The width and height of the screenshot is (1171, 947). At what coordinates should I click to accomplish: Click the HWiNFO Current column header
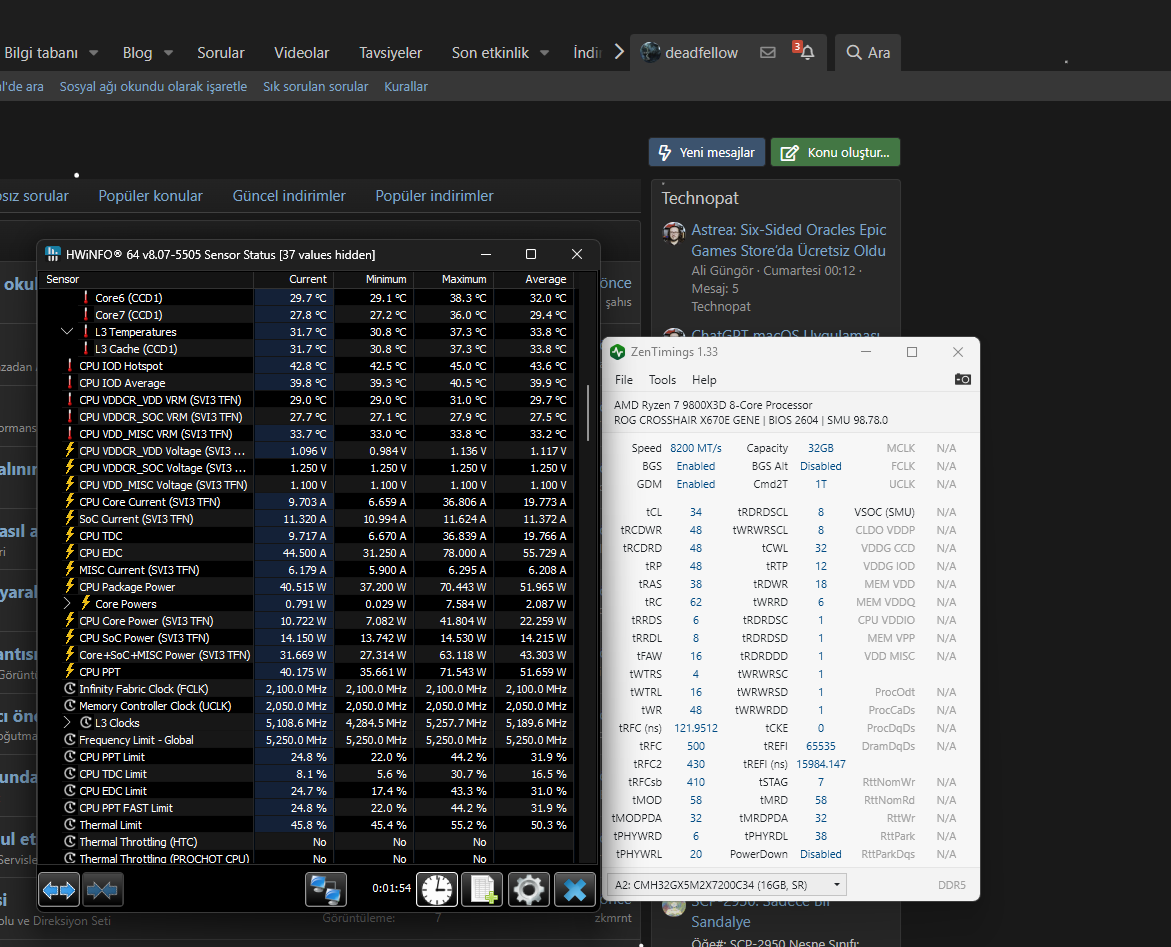point(293,279)
